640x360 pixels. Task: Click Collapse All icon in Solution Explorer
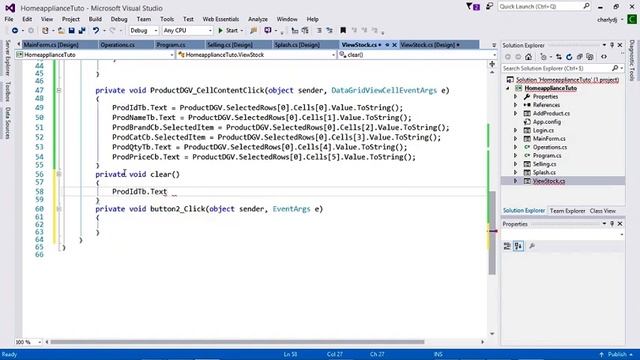(x=580, y=57)
